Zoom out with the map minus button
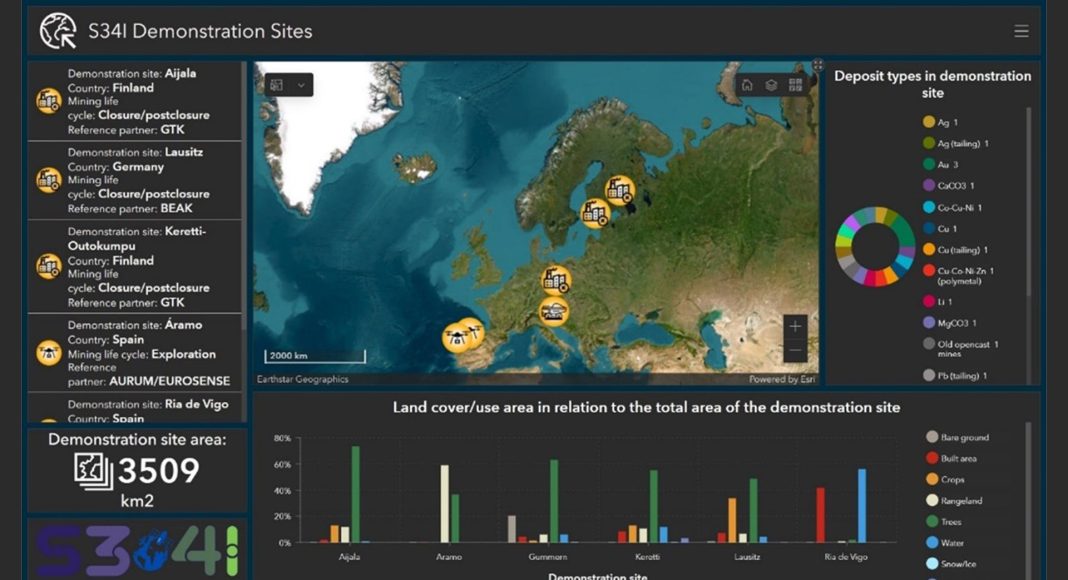 795,351
